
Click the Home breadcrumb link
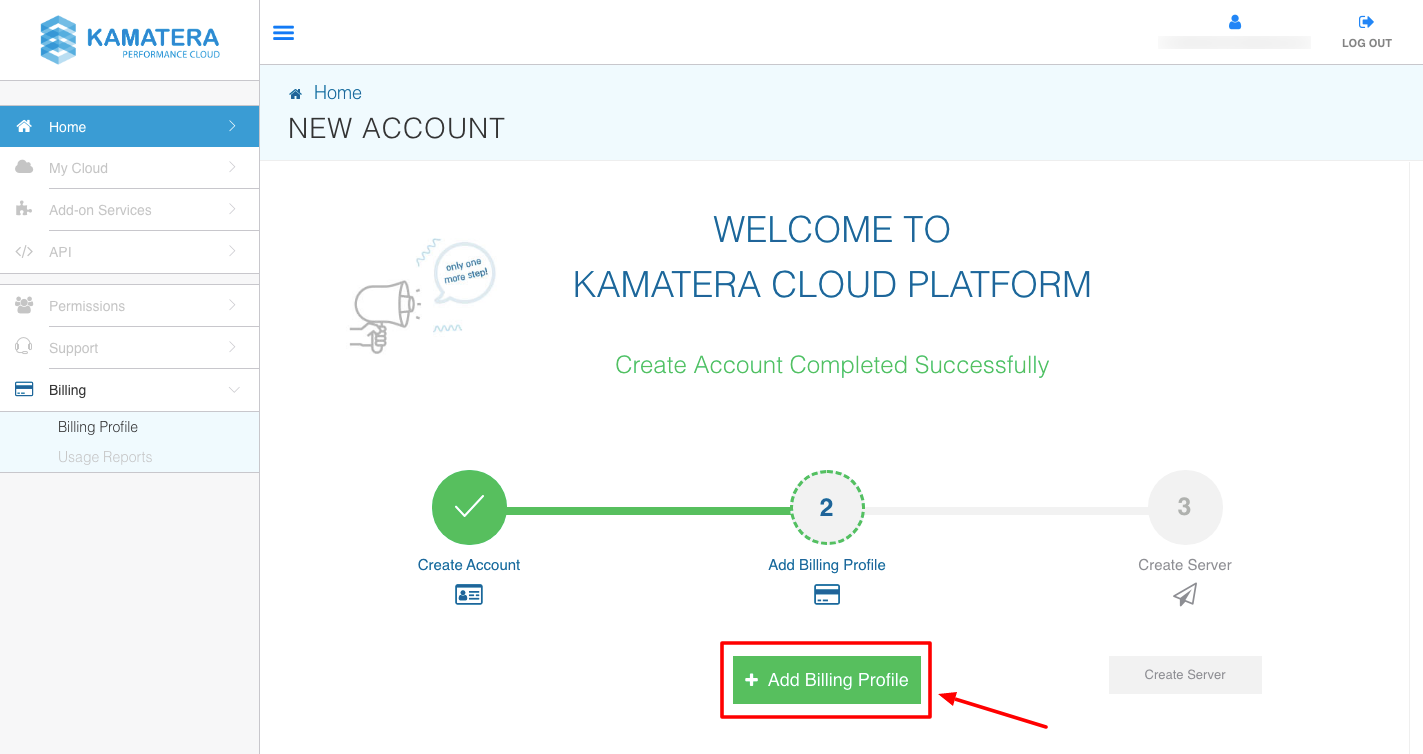coord(338,93)
